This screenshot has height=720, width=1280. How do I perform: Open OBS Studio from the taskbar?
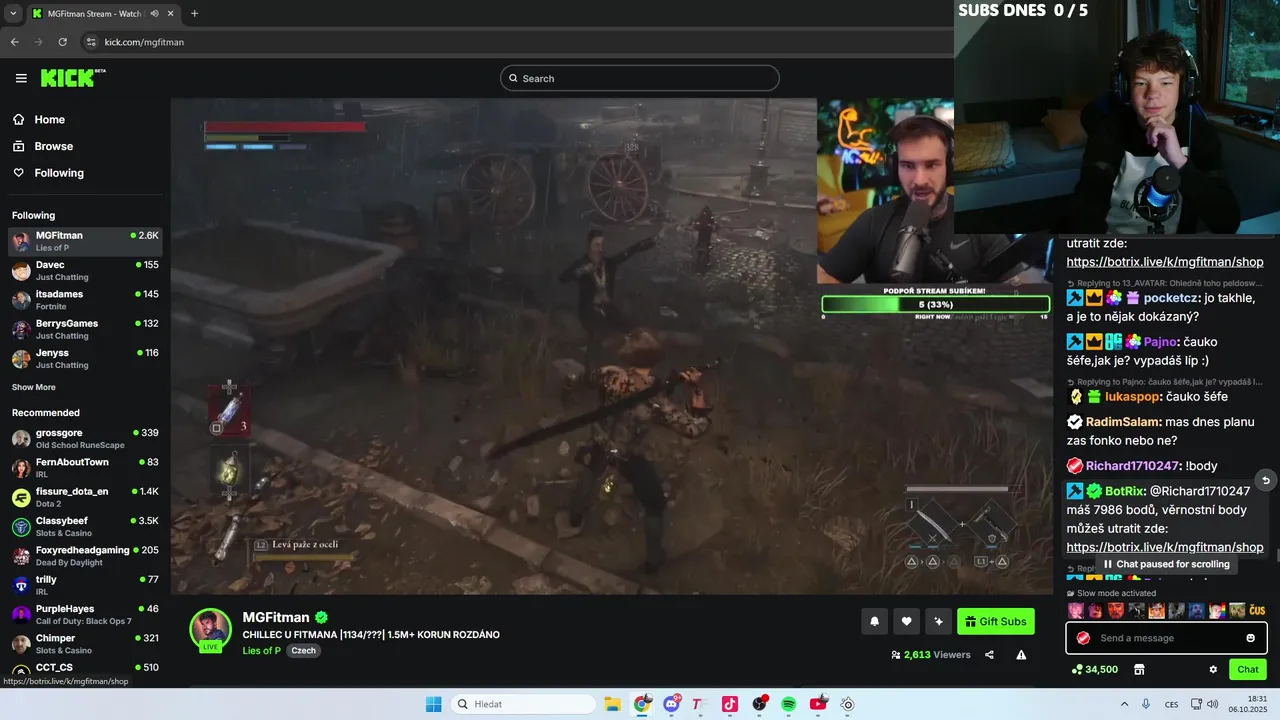(759, 704)
